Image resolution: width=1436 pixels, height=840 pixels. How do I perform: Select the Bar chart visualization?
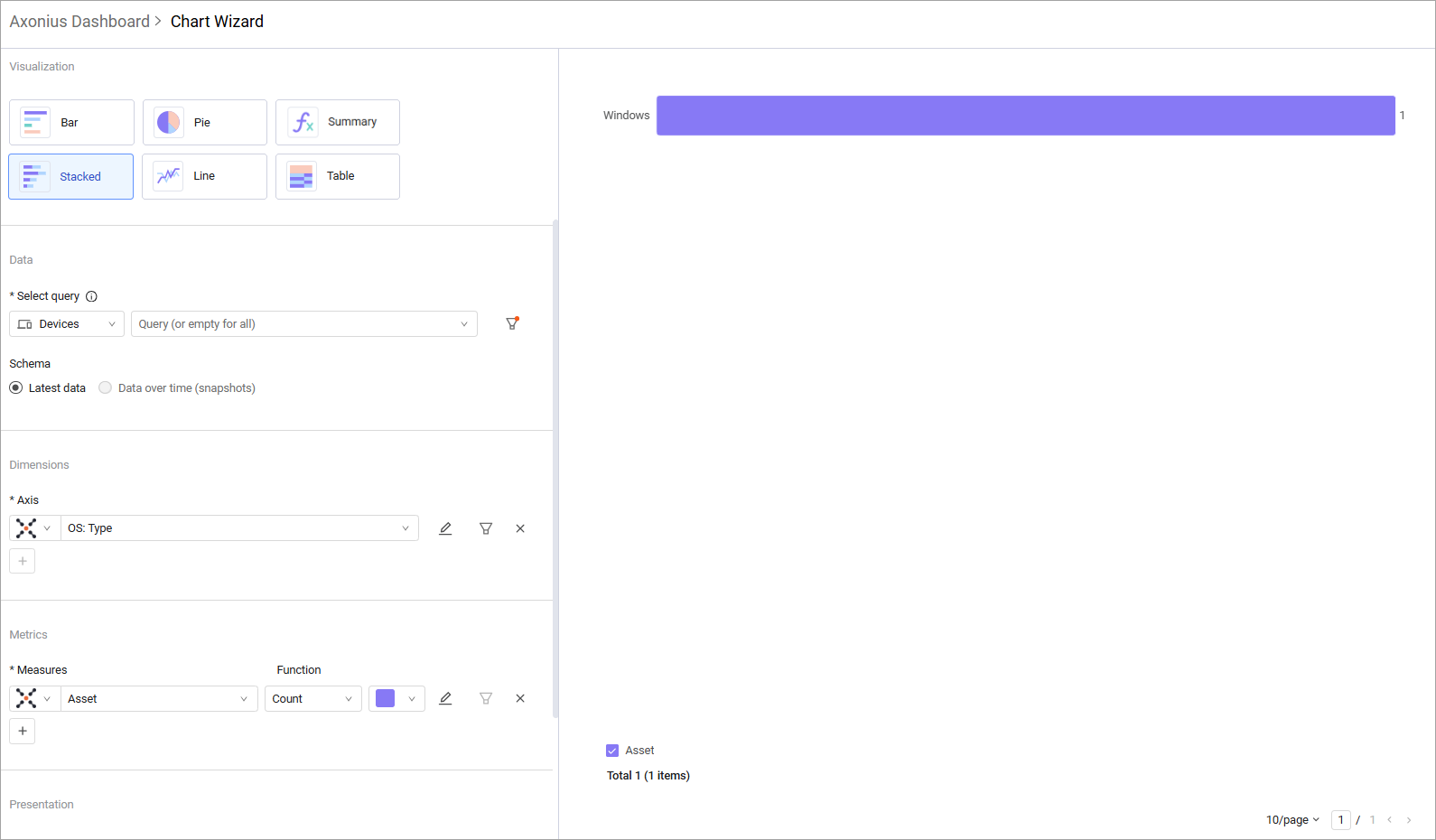pyautogui.click(x=71, y=122)
